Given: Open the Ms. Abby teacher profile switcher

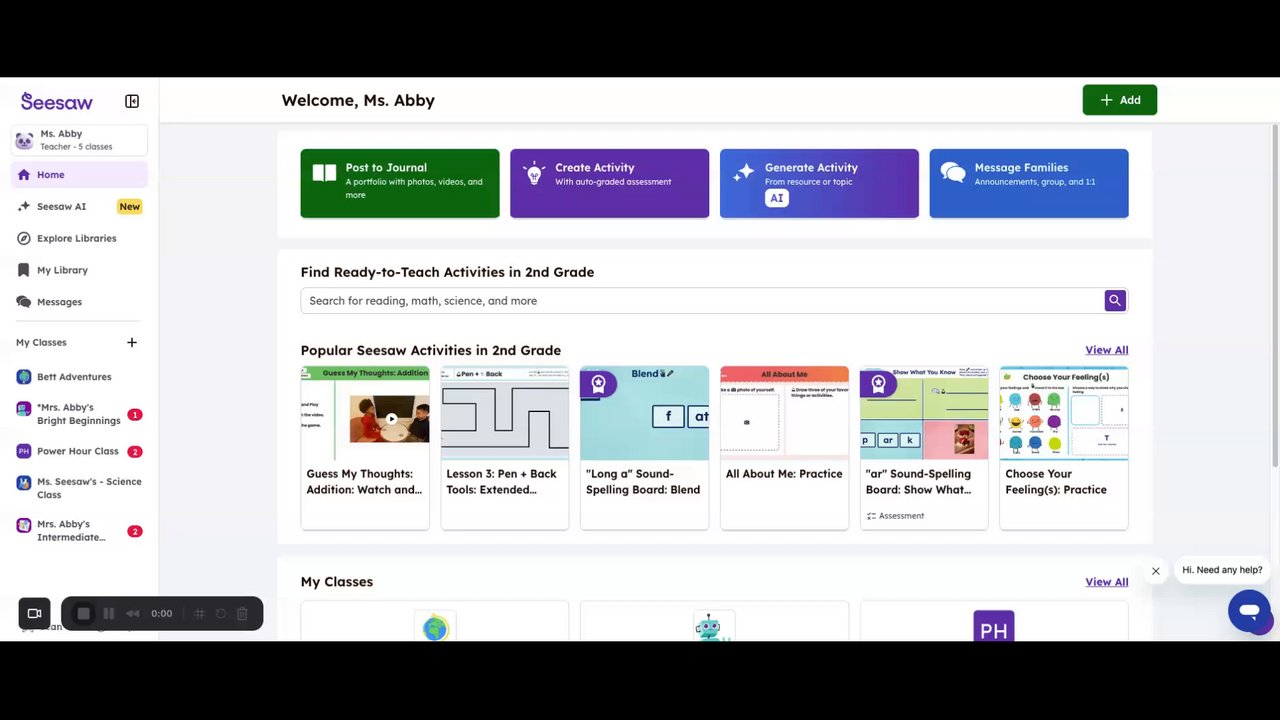Looking at the screenshot, I should pos(79,140).
